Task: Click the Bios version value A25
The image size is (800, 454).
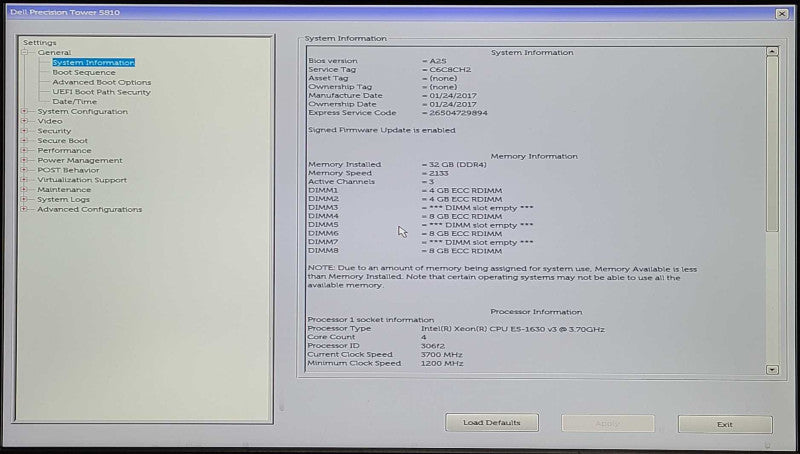Action: [x=438, y=61]
